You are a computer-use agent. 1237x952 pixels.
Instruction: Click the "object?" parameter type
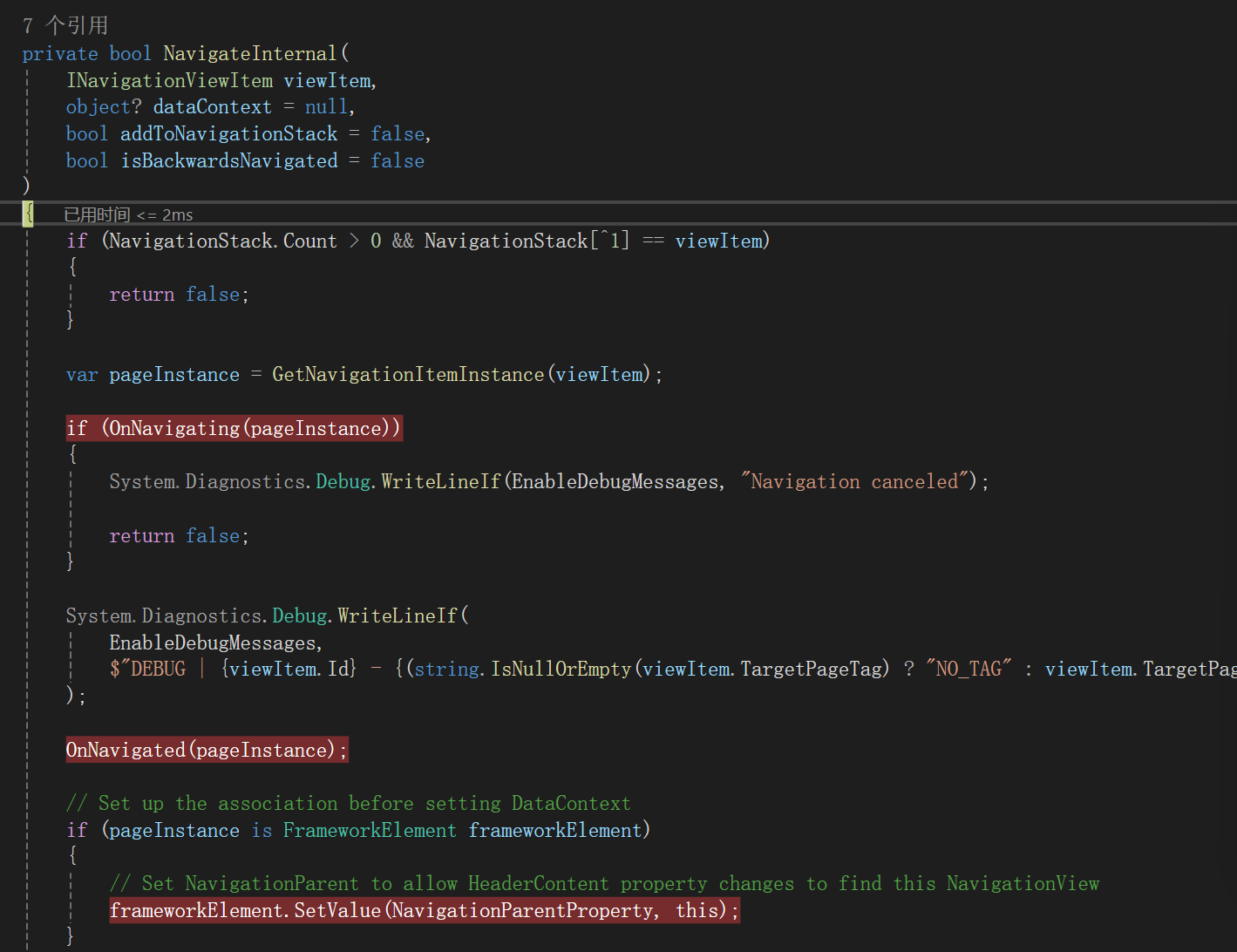(104, 107)
